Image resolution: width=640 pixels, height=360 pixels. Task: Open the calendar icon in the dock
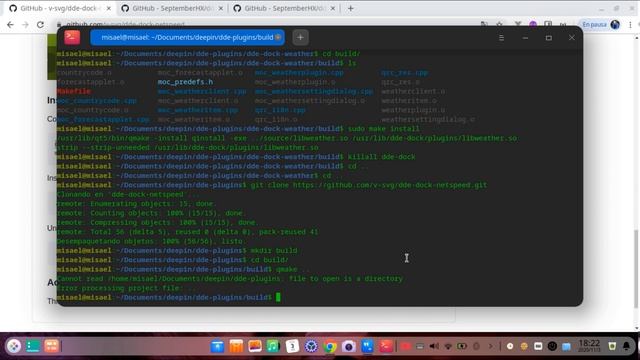(x=292, y=347)
